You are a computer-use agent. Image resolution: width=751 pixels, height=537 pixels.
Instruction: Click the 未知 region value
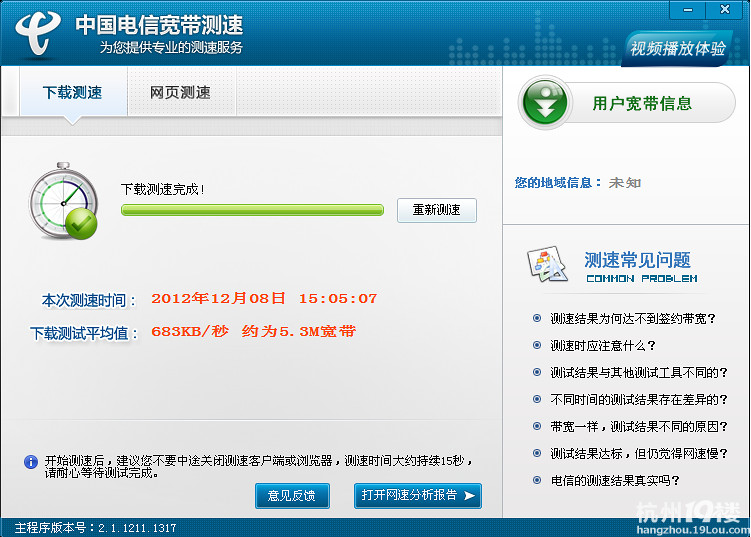point(625,183)
